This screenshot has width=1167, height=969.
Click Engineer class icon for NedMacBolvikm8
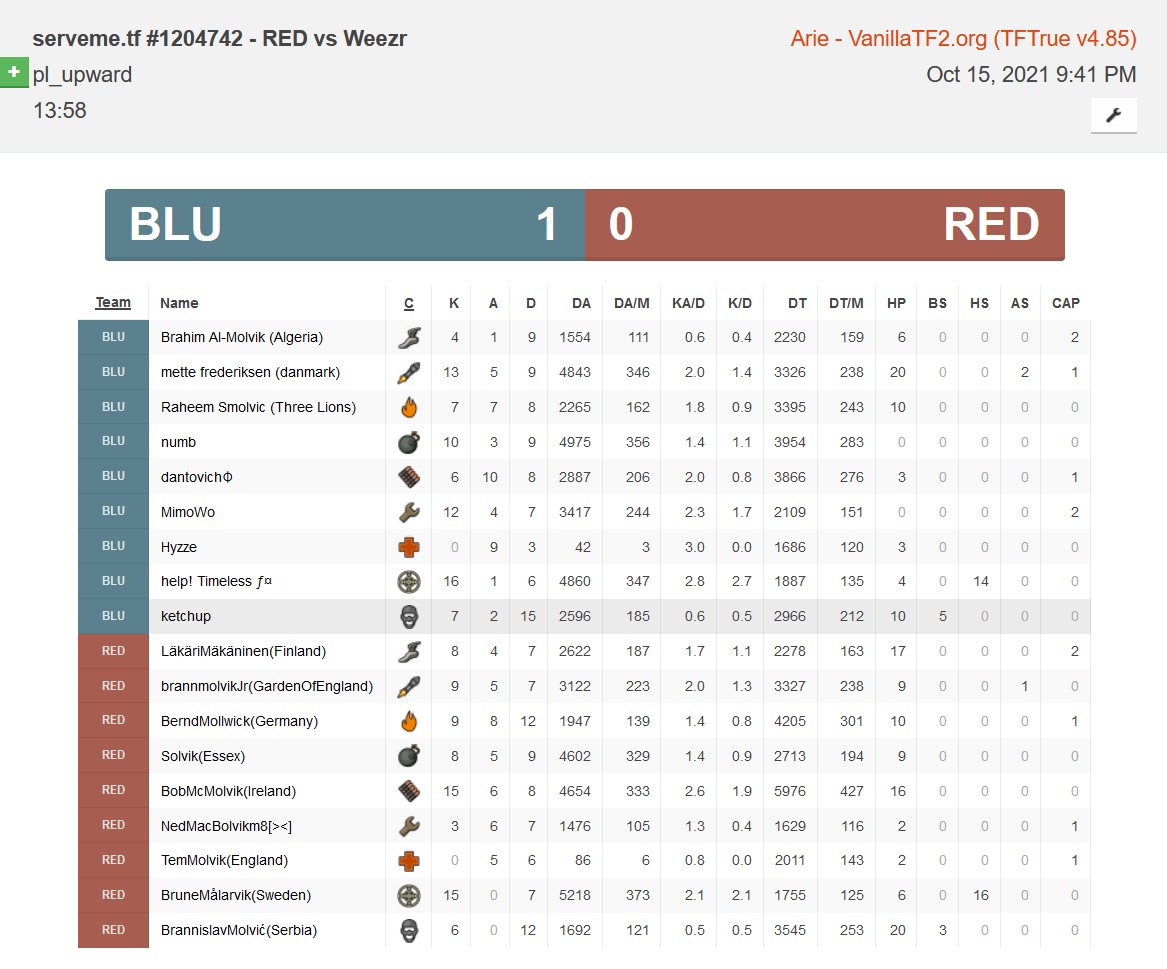pyautogui.click(x=408, y=826)
